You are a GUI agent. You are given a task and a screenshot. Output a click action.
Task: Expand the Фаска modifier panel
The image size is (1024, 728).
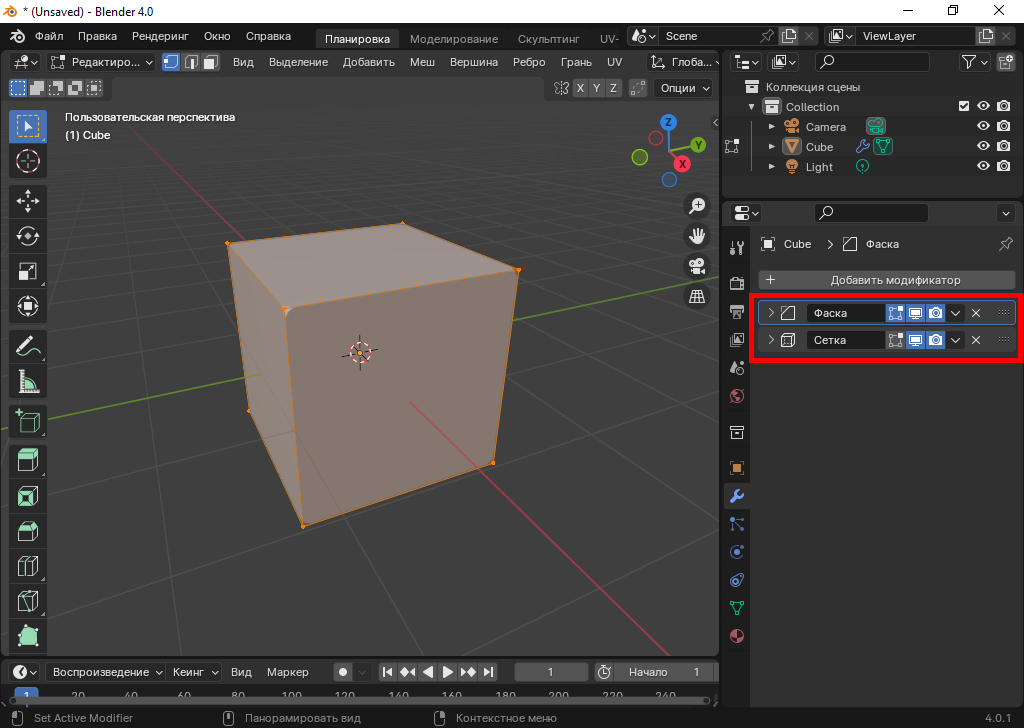click(771, 313)
